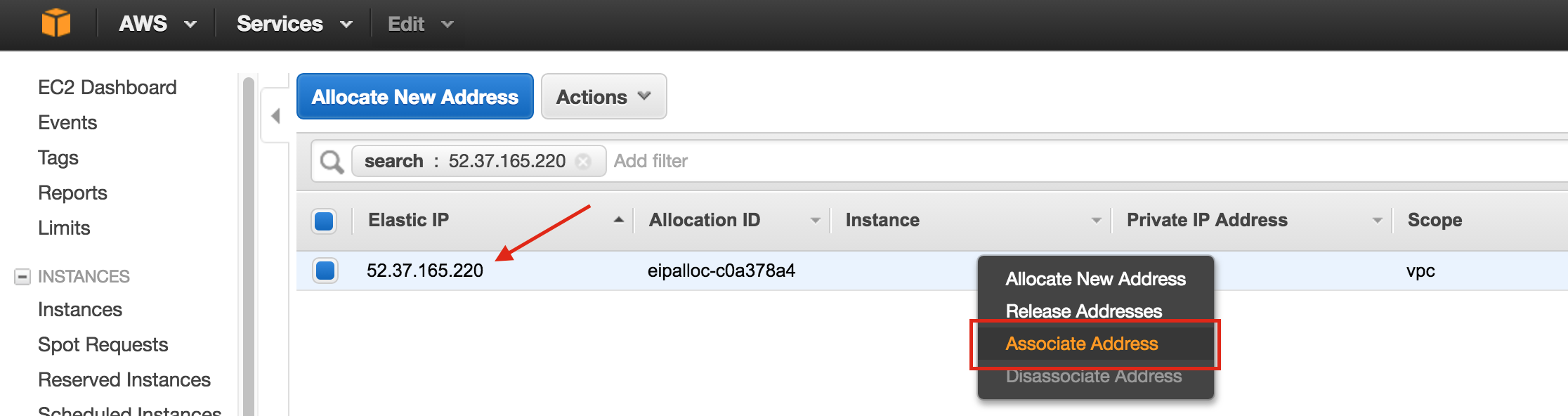1568x416 pixels.
Task: Expand the Services menu
Action: point(294,24)
